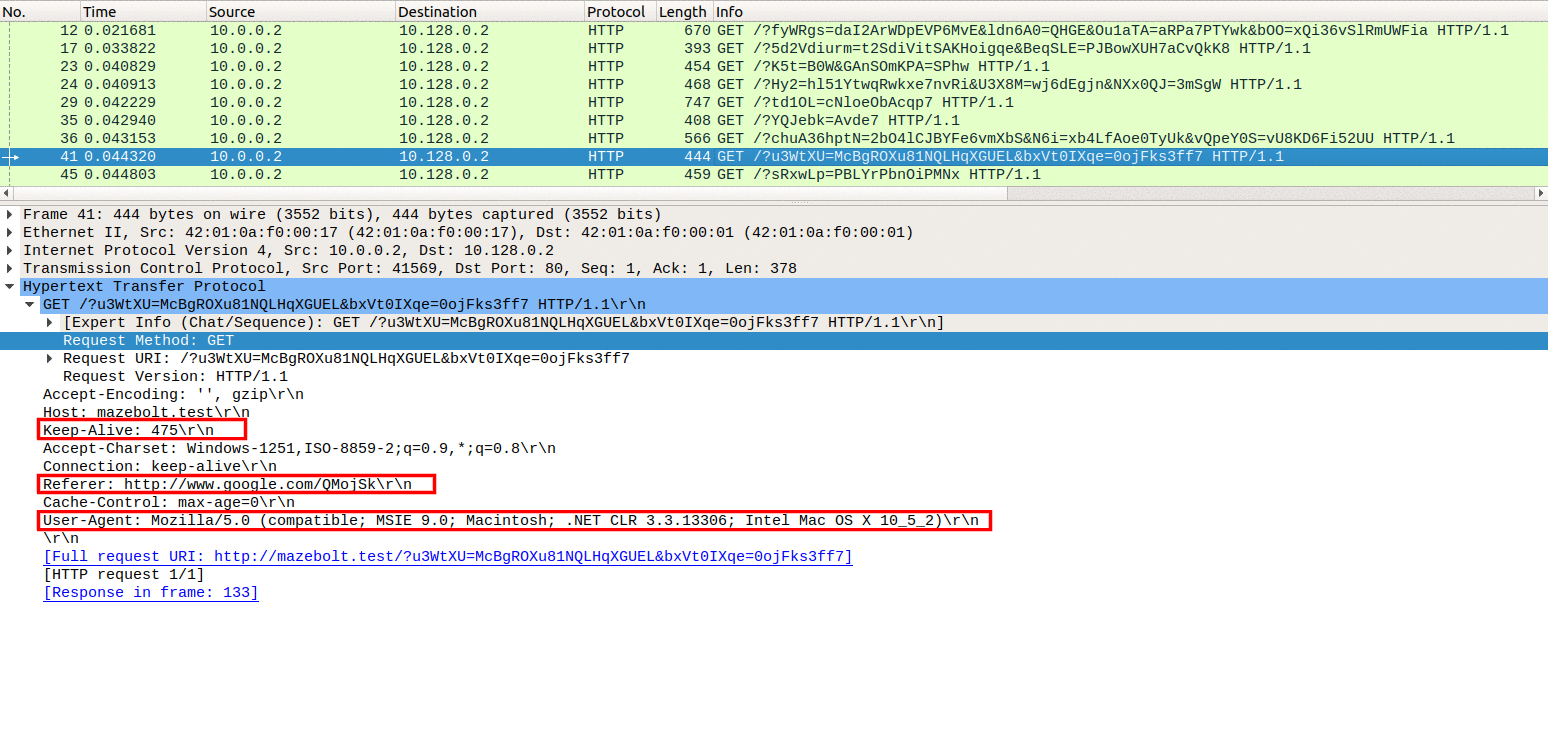
Task: Select packet 23 GET /?K5t request
Action: (774, 67)
